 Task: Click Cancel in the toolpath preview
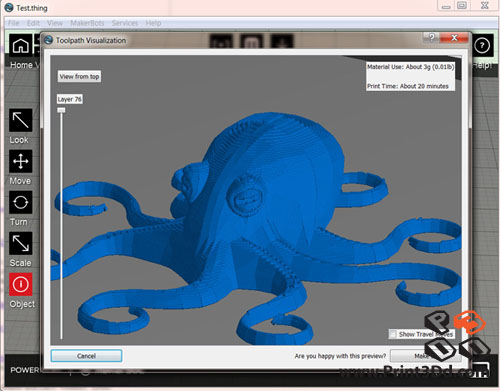pyautogui.click(x=86, y=356)
